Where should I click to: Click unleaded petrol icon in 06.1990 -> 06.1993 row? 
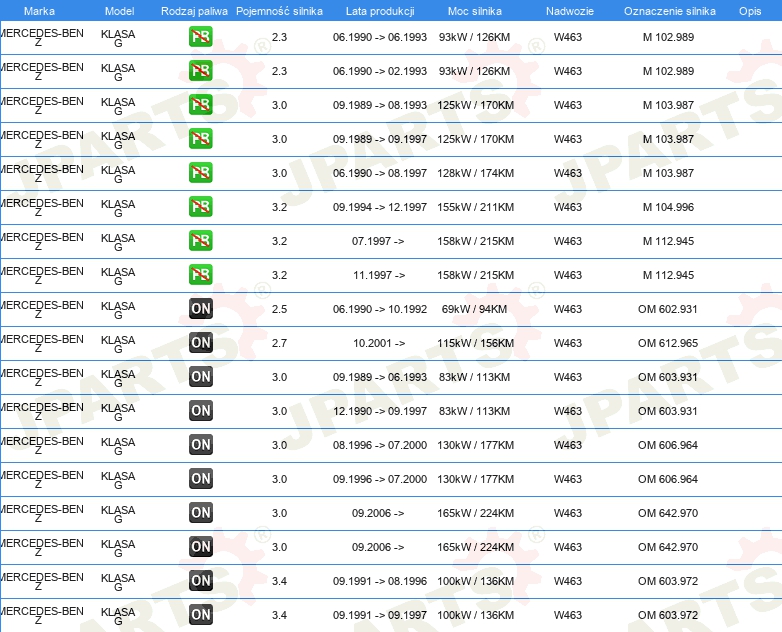[200, 37]
